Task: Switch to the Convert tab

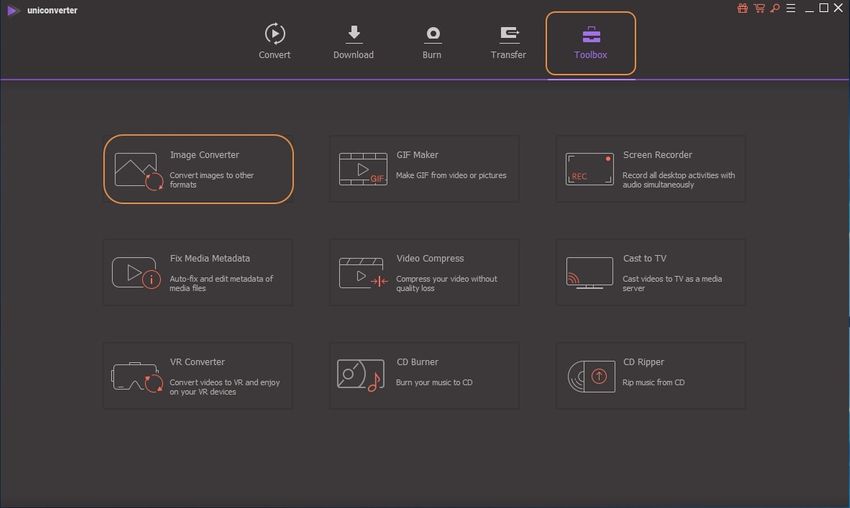Action: (x=275, y=42)
